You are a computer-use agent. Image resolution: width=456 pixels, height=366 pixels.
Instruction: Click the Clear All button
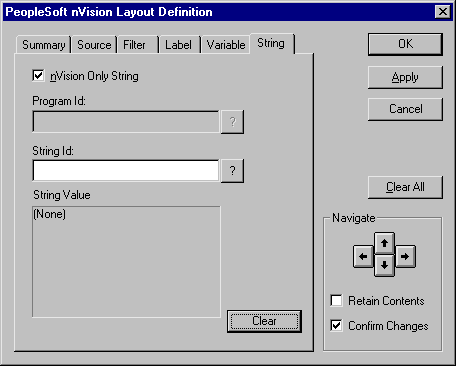point(405,187)
